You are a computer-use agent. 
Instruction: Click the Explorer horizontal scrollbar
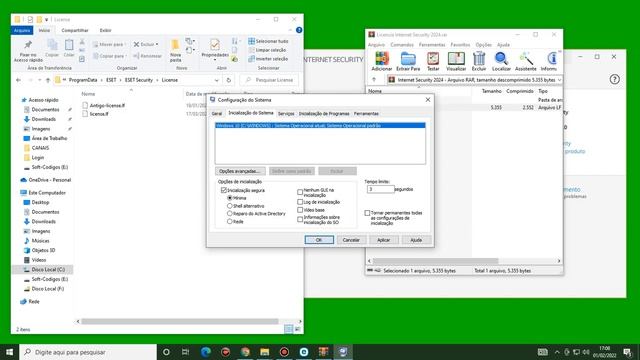point(180,321)
